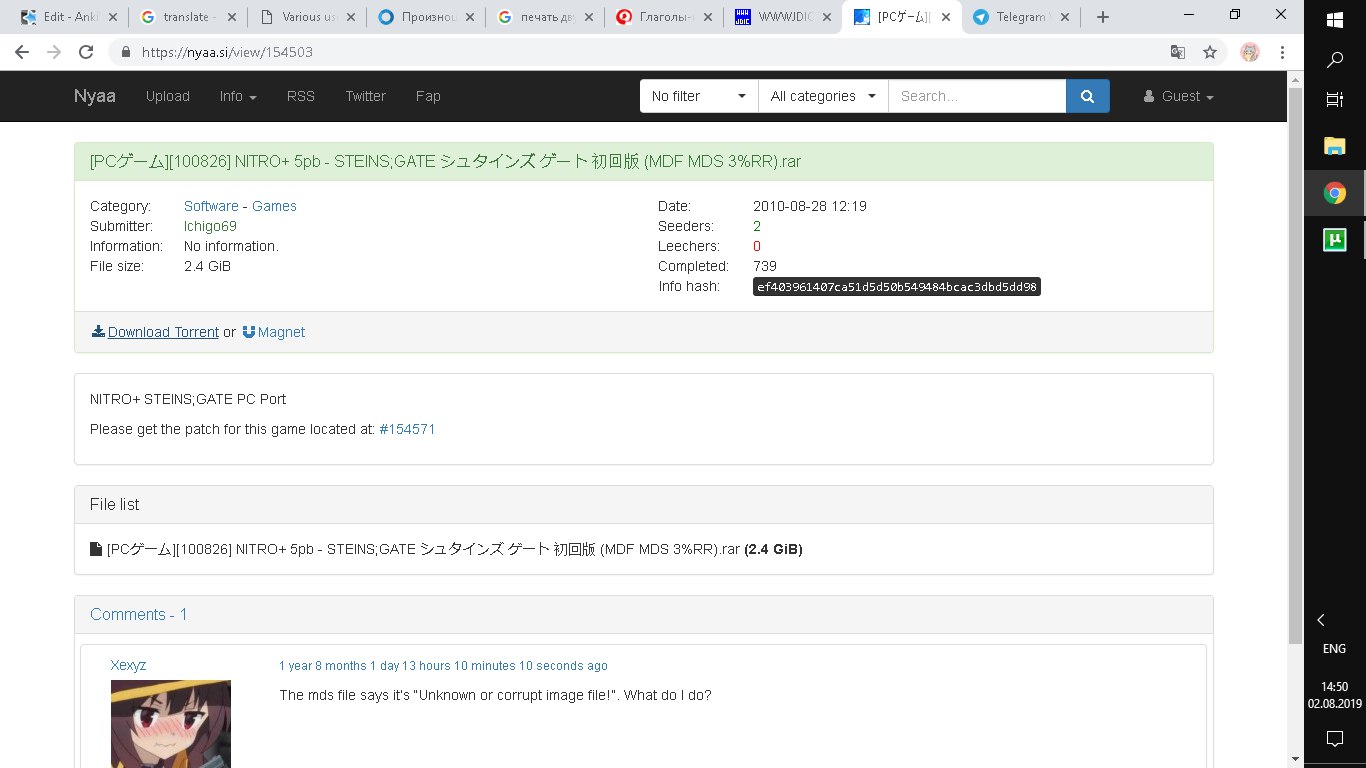Reload the page with the refresh icon

[x=86, y=52]
